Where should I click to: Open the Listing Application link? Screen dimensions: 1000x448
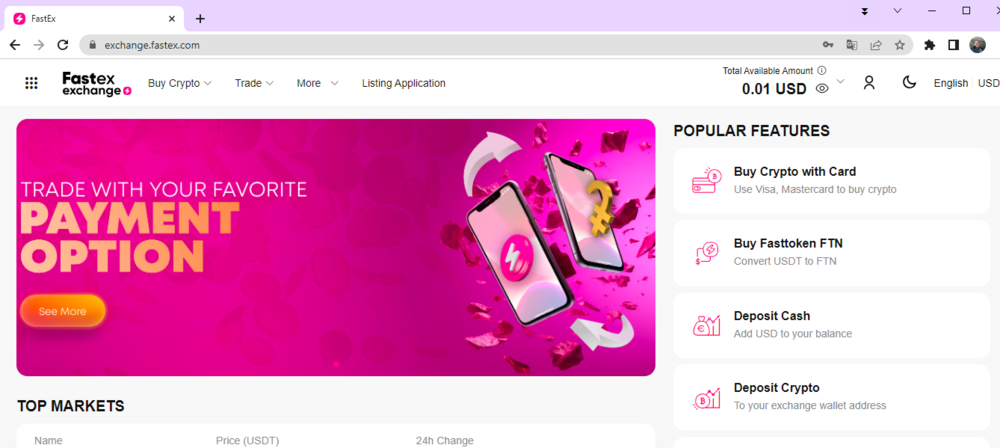tap(404, 83)
